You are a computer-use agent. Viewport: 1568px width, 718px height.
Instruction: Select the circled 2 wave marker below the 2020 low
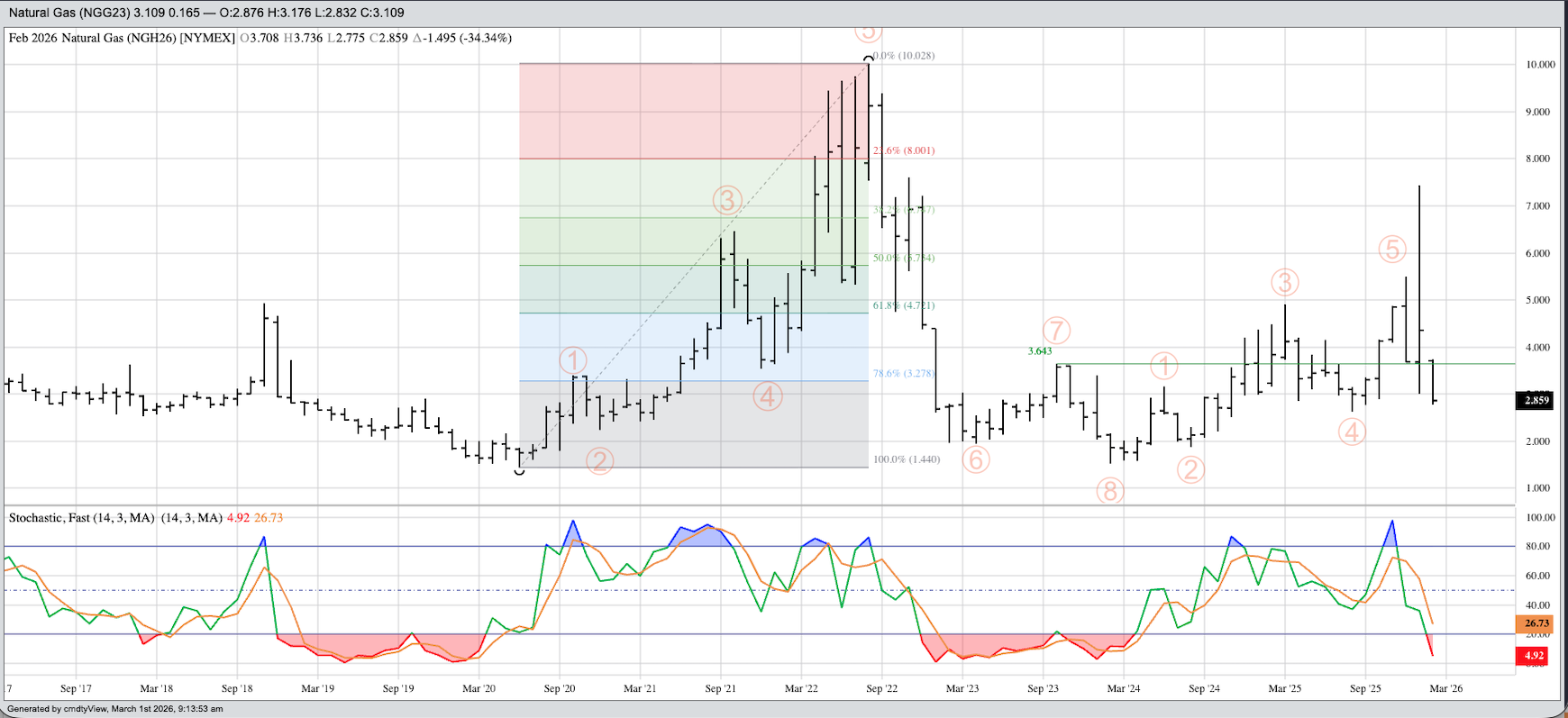click(x=599, y=461)
